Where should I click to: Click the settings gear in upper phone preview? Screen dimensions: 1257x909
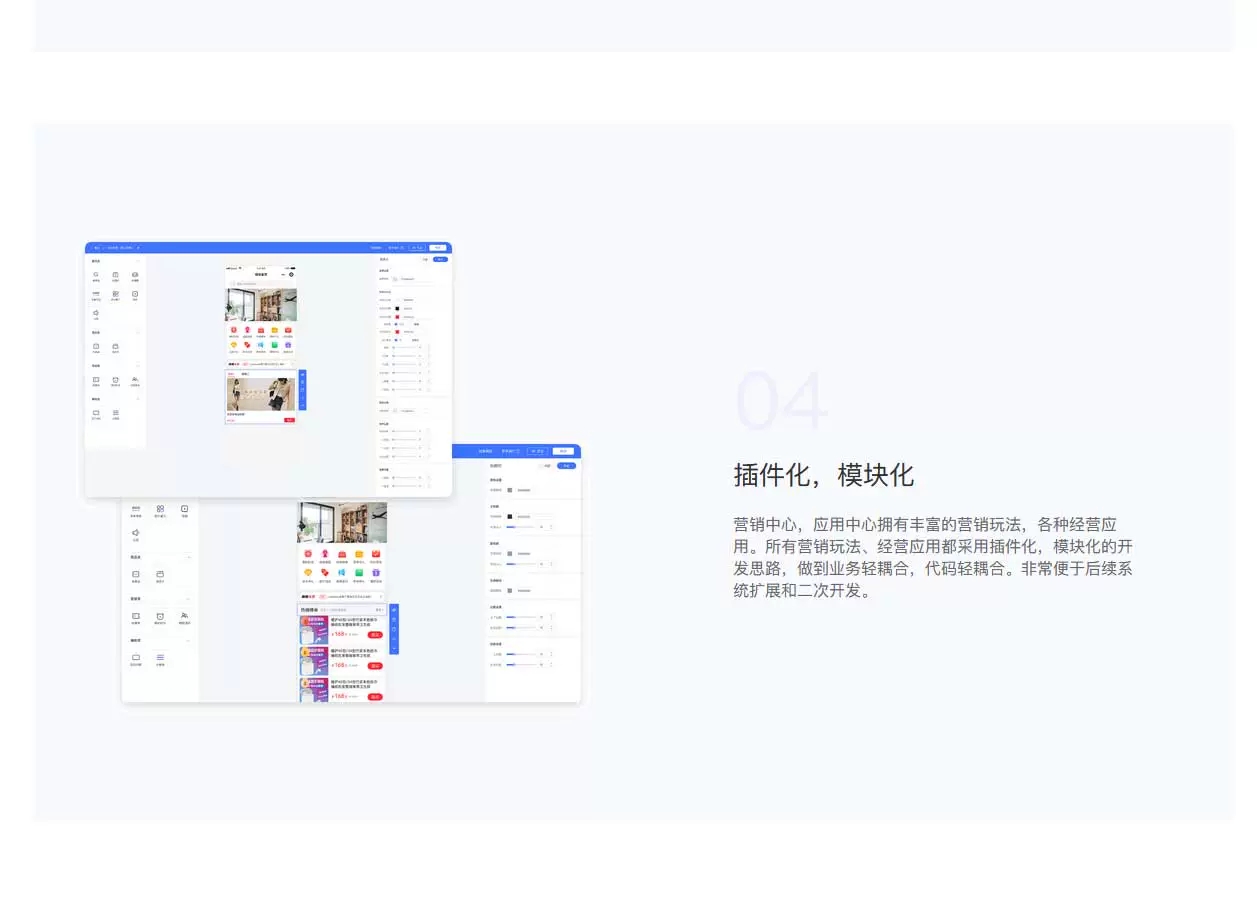[x=292, y=274]
